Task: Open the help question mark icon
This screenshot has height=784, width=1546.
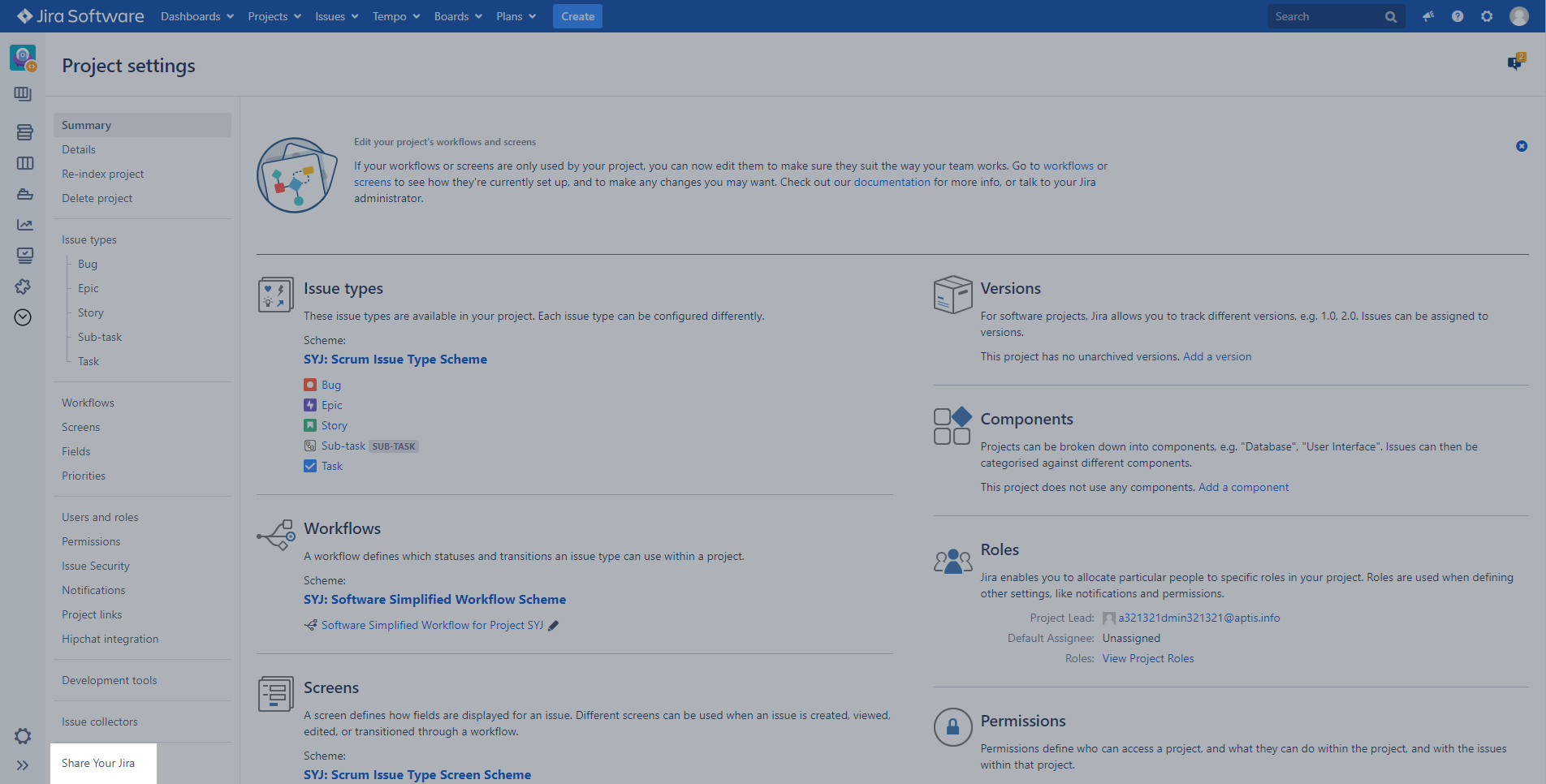Action: [1457, 16]
